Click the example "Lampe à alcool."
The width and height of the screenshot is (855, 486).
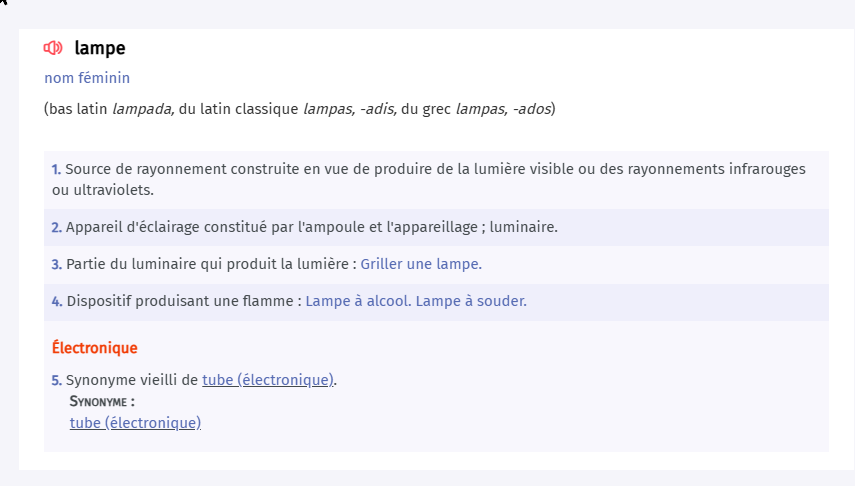click(x=357, y=301)
